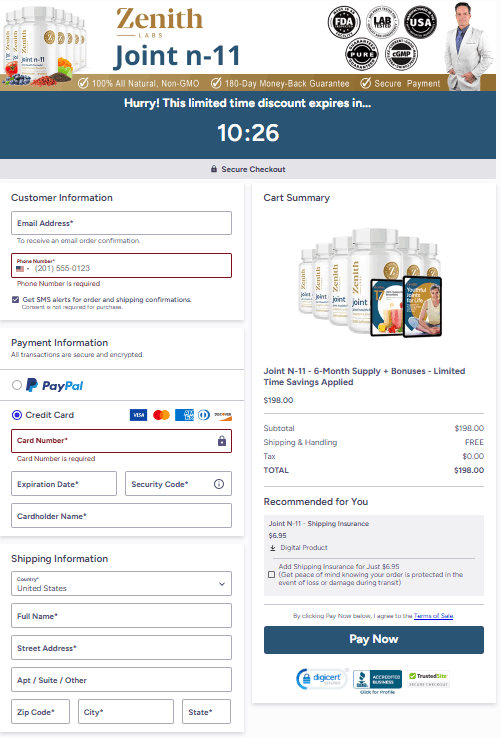Click the Full Name field

pyautogui.click(x=121, y=616)
